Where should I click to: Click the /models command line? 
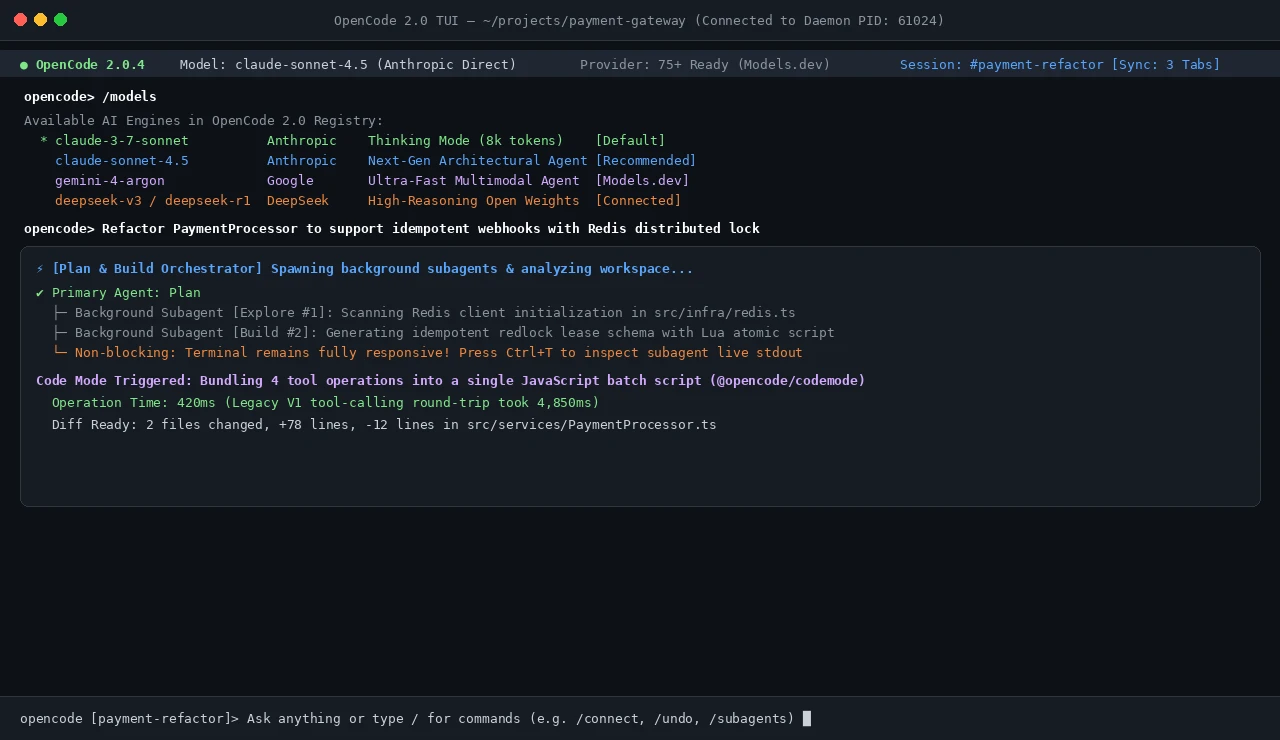90,97
